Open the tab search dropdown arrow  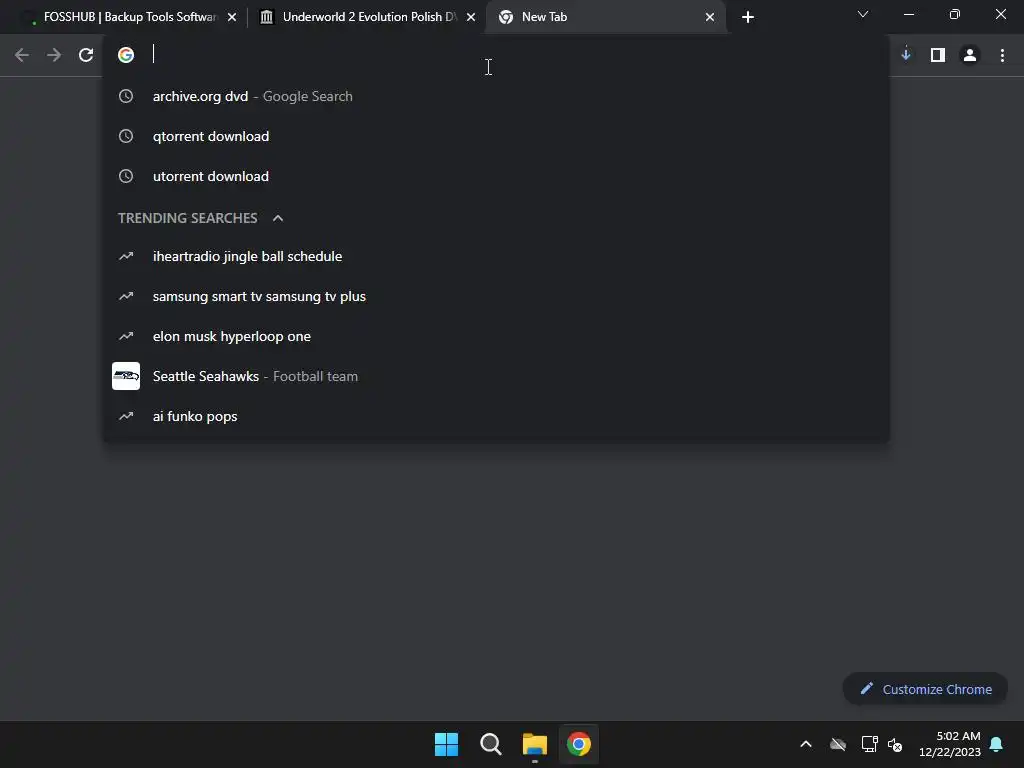click(863, 14)
